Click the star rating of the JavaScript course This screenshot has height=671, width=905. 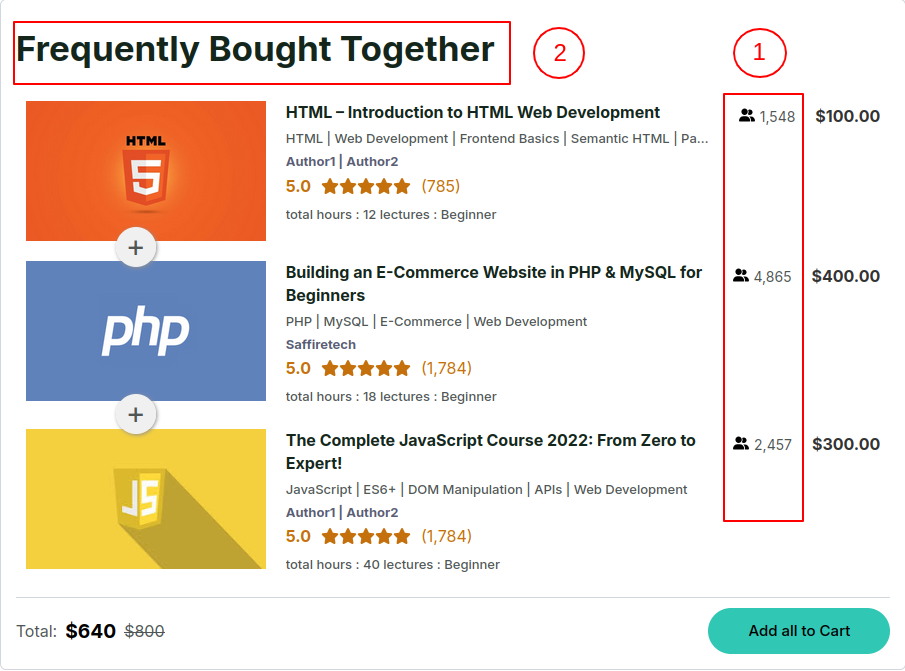366,536
